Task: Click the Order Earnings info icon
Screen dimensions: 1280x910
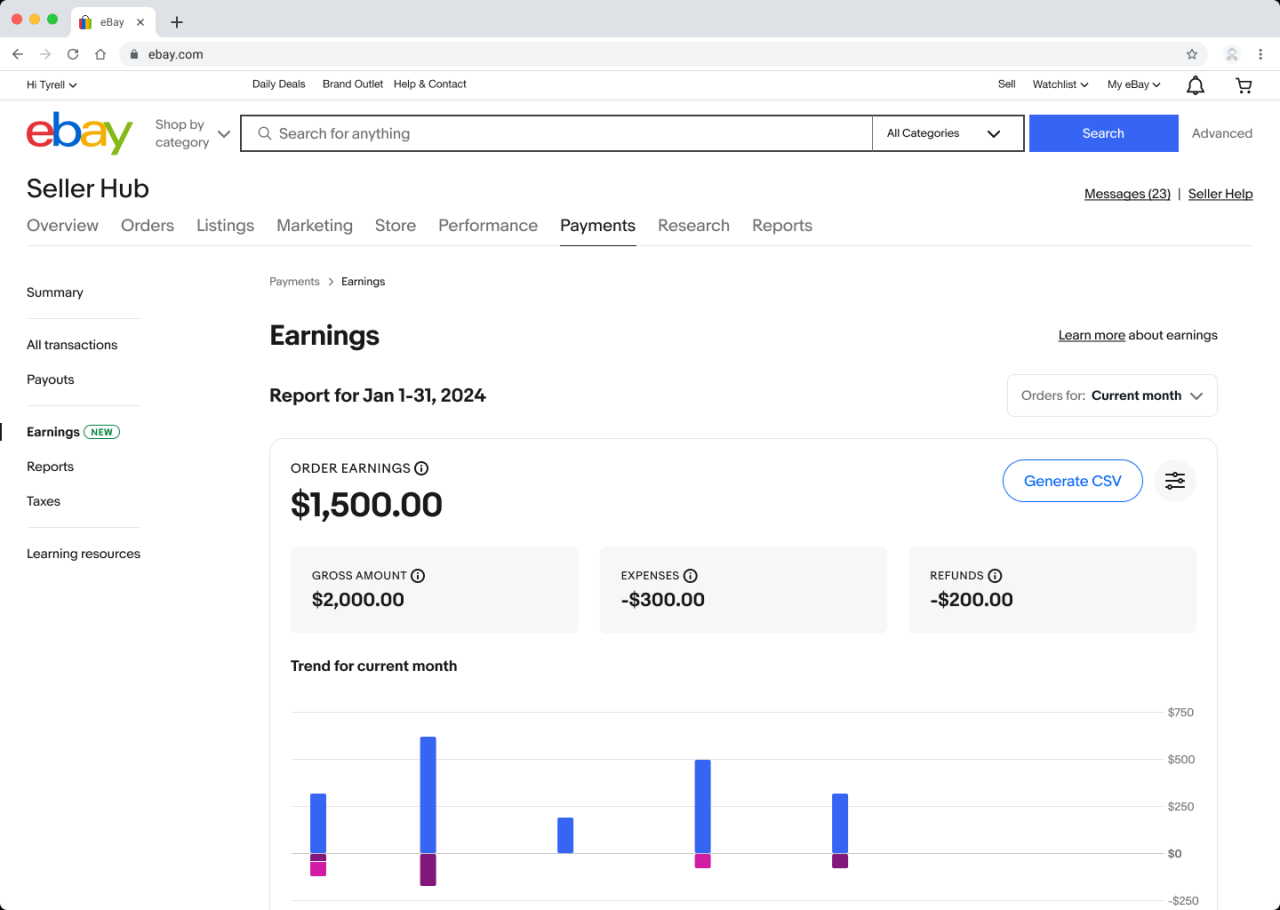Action: coord(421,468)
